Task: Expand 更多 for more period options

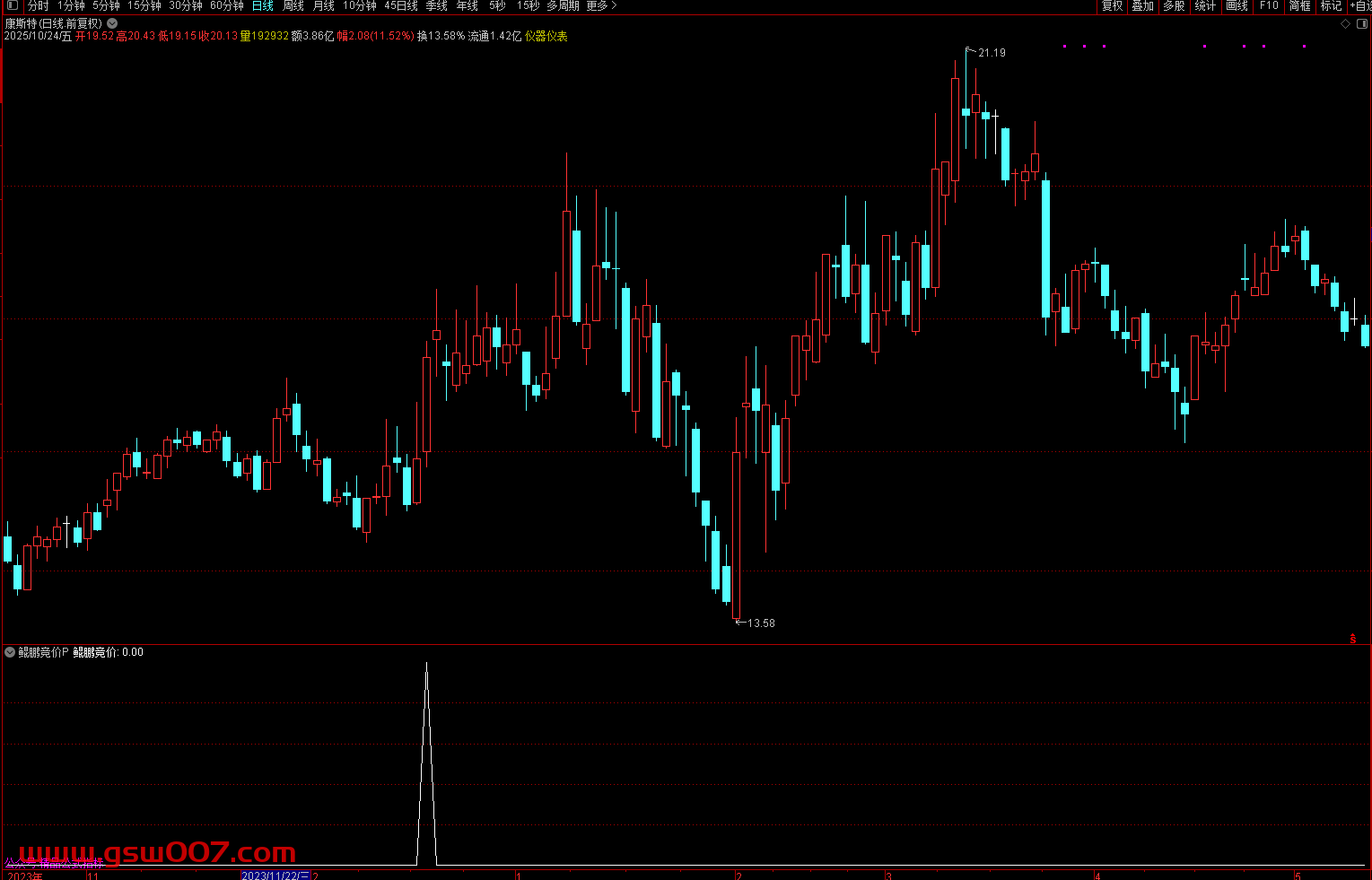Action: [x=601, y=6]
